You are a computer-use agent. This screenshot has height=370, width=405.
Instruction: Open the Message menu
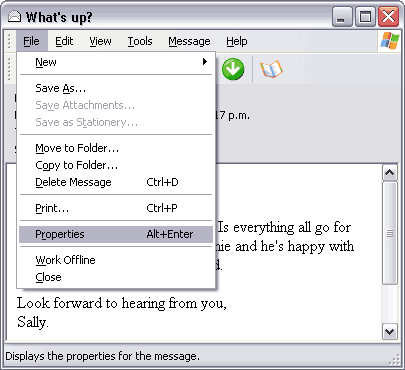click(x=189, y=41)
